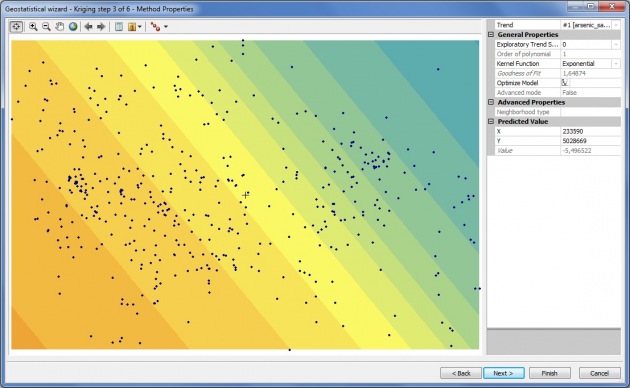630x388 pixels.
Task: Open the Exploratory Trend Surface dropdown
Action: coord(616,44)
